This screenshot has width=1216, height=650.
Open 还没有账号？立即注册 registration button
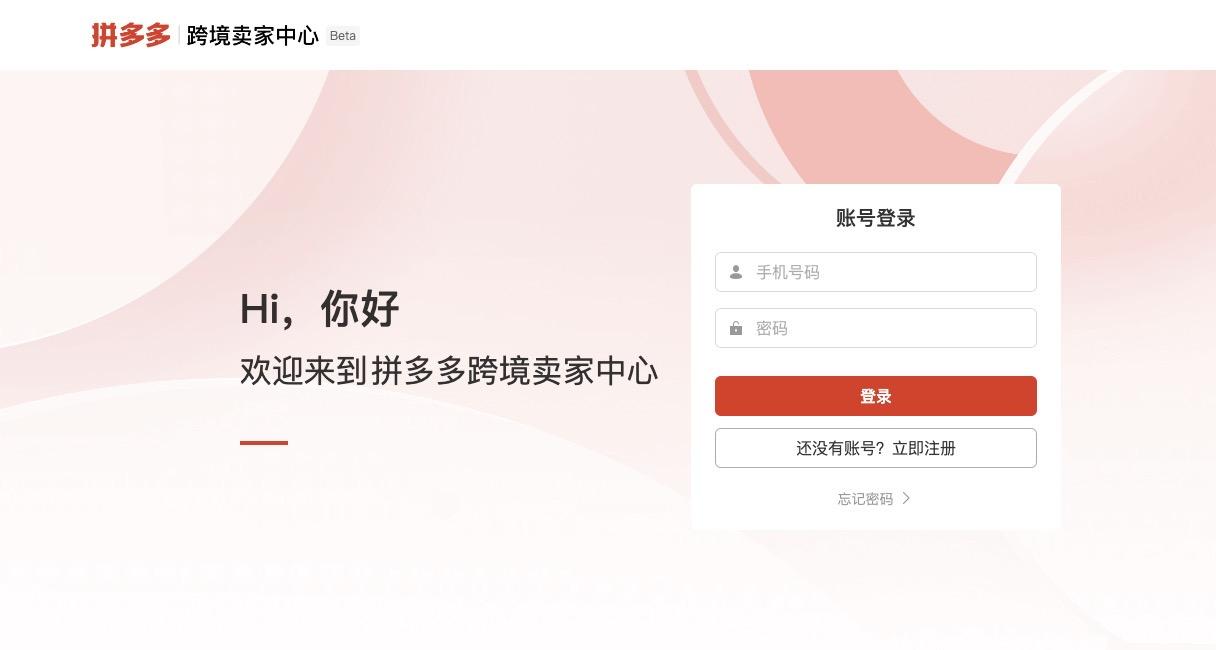[875, 448]
